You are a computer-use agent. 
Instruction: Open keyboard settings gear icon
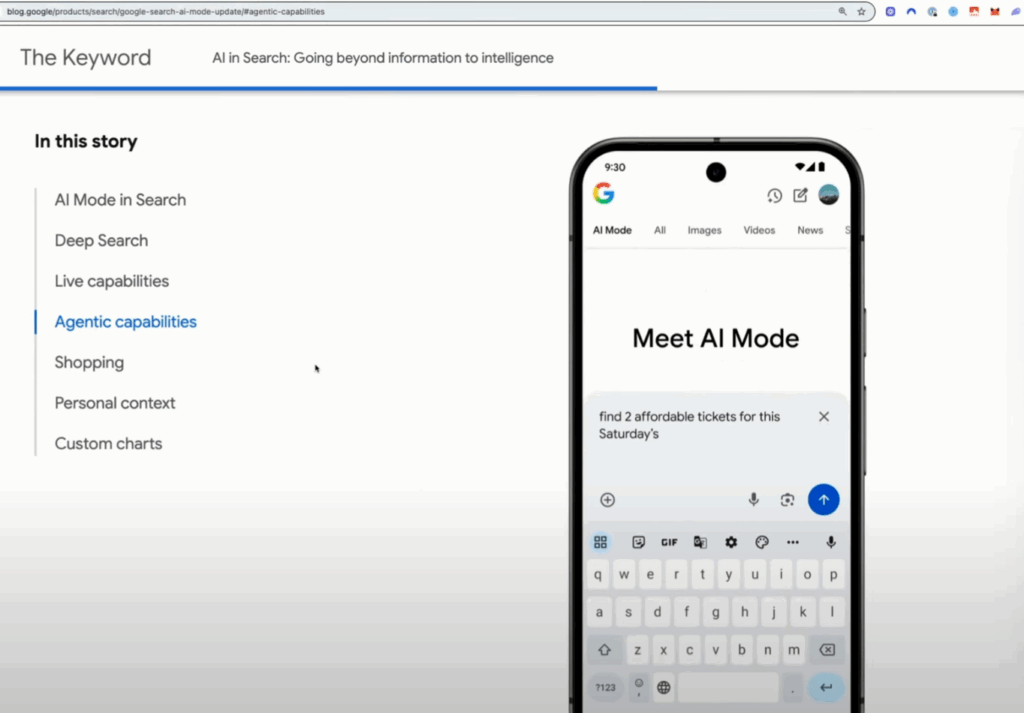[731, 542]
